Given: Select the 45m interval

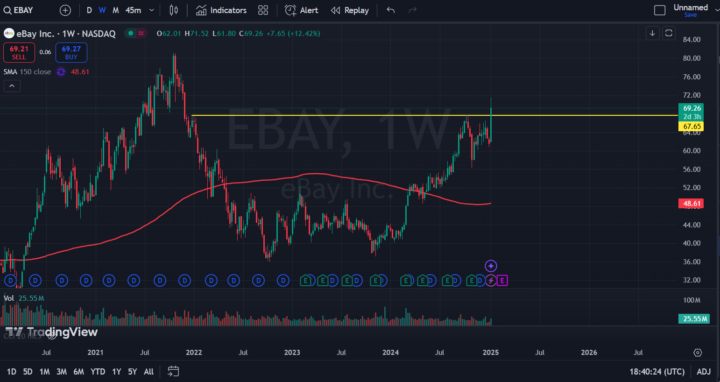Looking at the screenshot, I should (133, 10).
